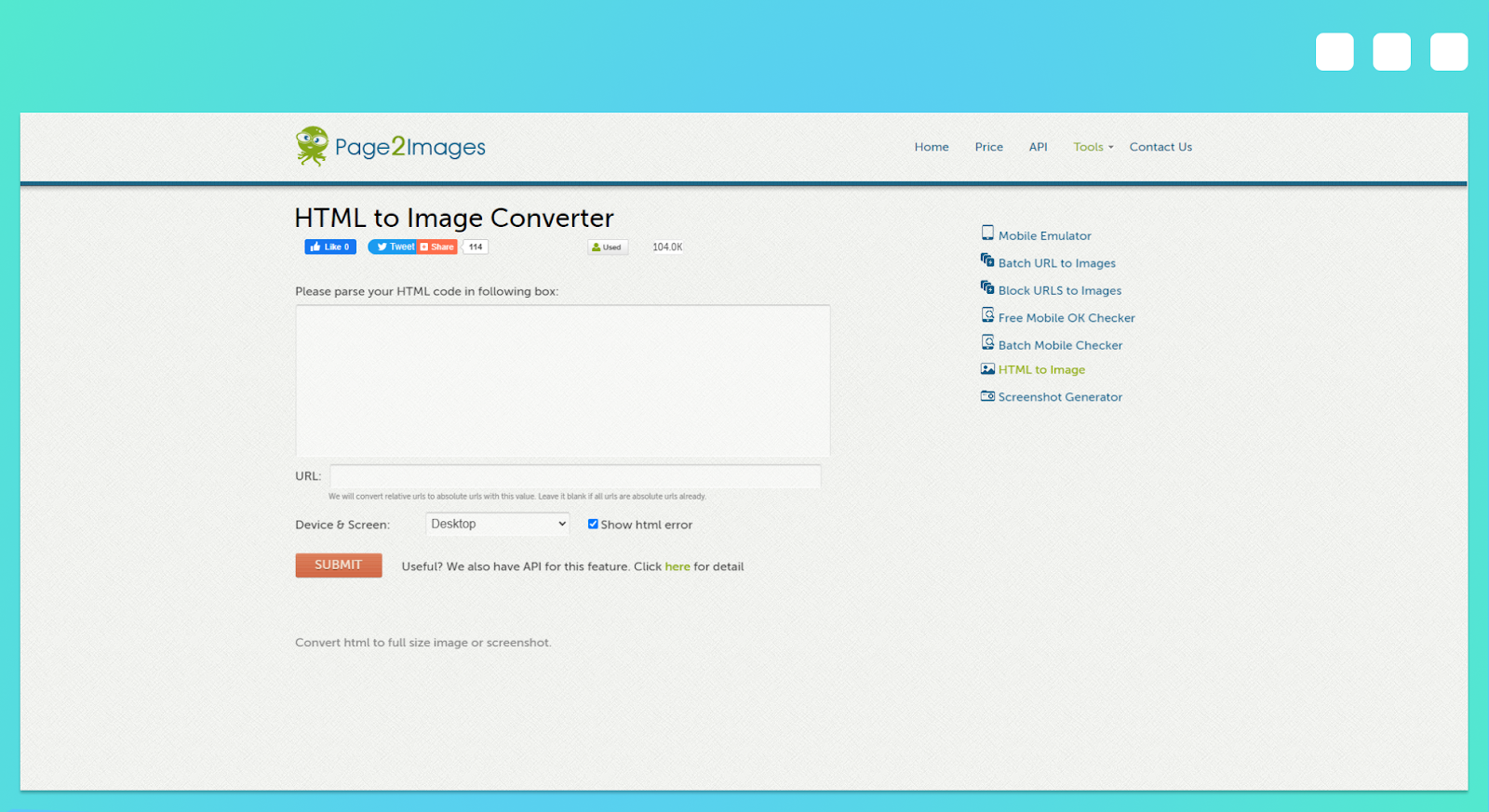The image size is (1489, 812).
Task: Click the Tweet button
Action: coord(392,246)
